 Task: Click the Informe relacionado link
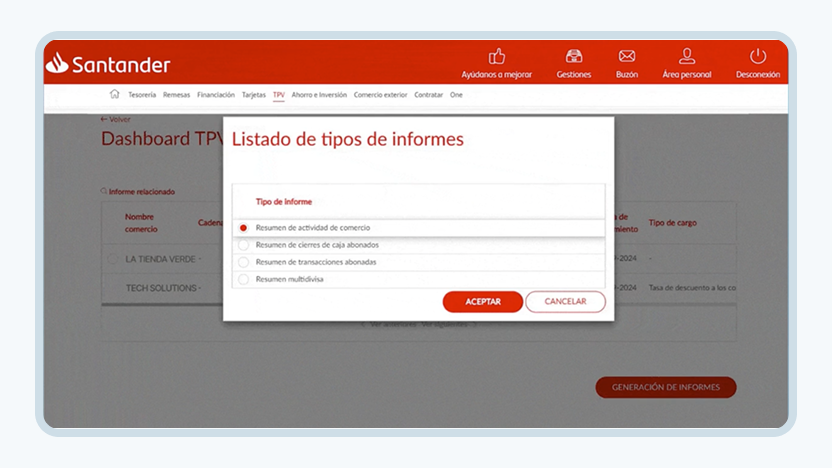[142, 192]
